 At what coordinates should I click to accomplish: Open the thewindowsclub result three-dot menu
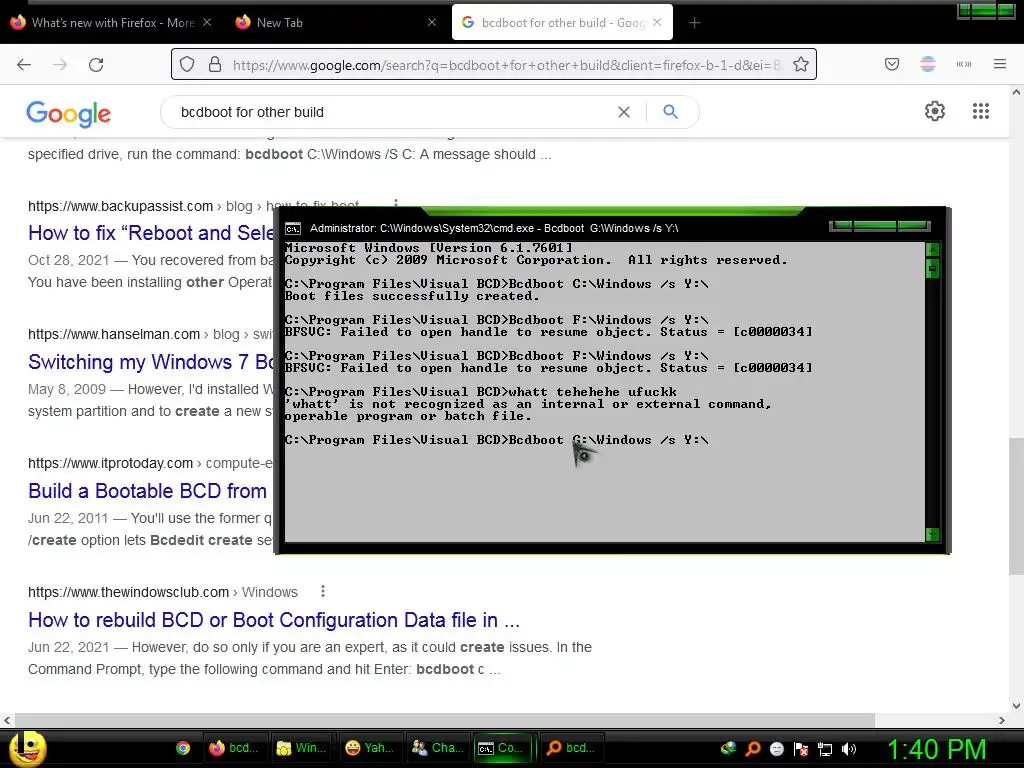[x=323, y=592]
